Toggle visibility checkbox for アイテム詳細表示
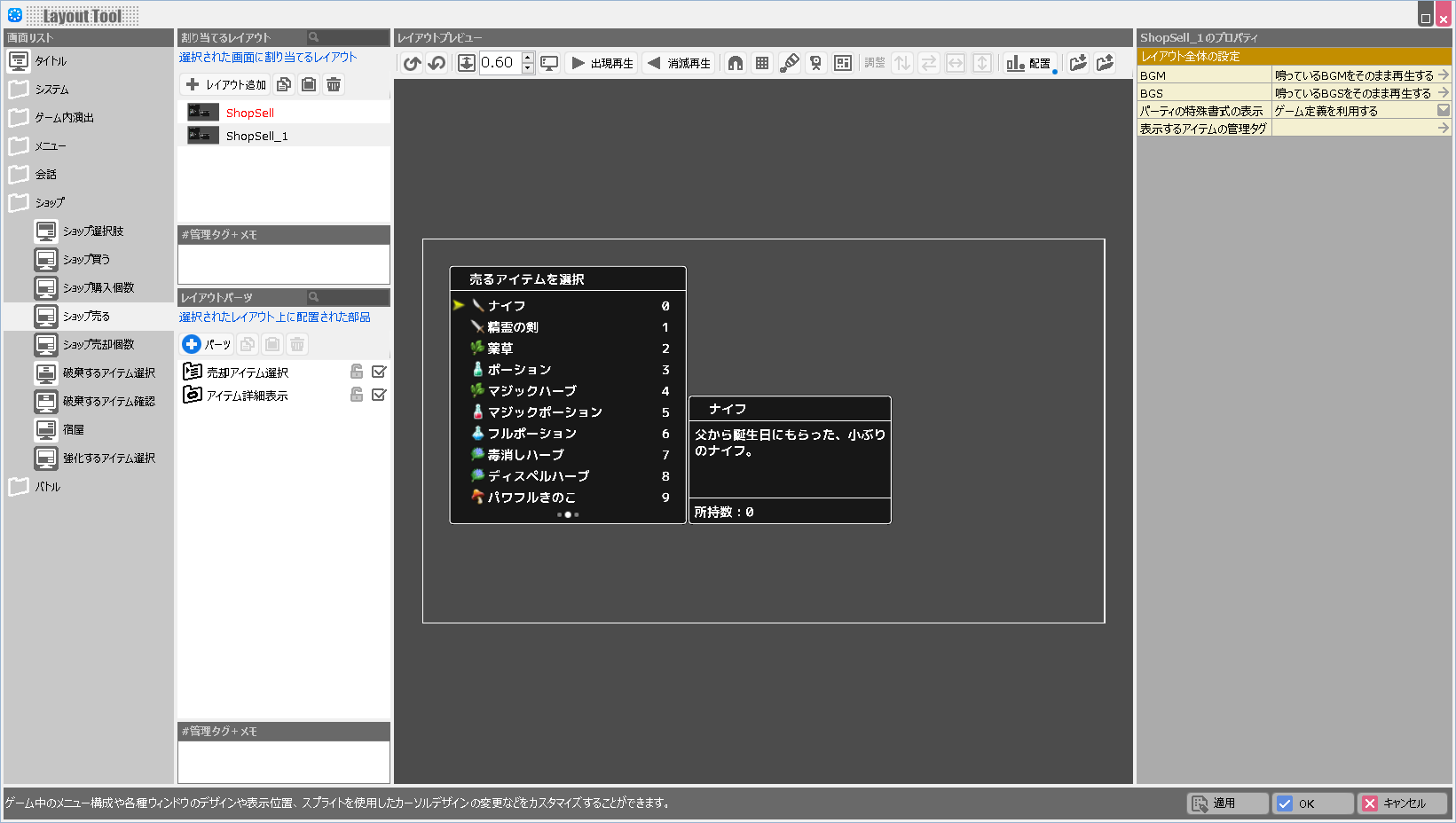This screenshot has width=1456, height=823. [x=379, y=395]
